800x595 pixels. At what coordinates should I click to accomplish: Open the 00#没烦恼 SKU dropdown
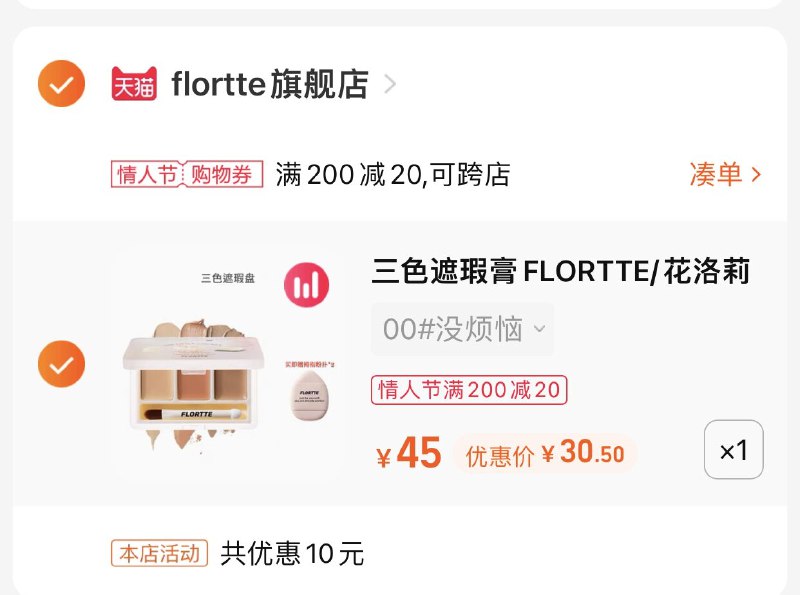tap(462, 330)
